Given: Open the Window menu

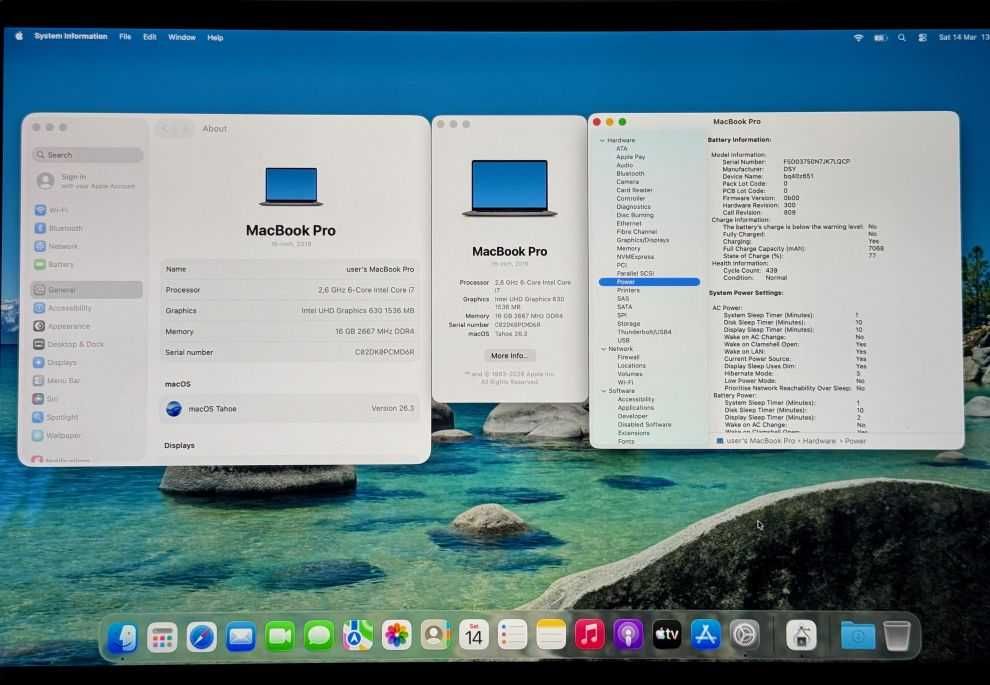Looking at the screenshot, I should pyautogui.click(x=182, y=37).
